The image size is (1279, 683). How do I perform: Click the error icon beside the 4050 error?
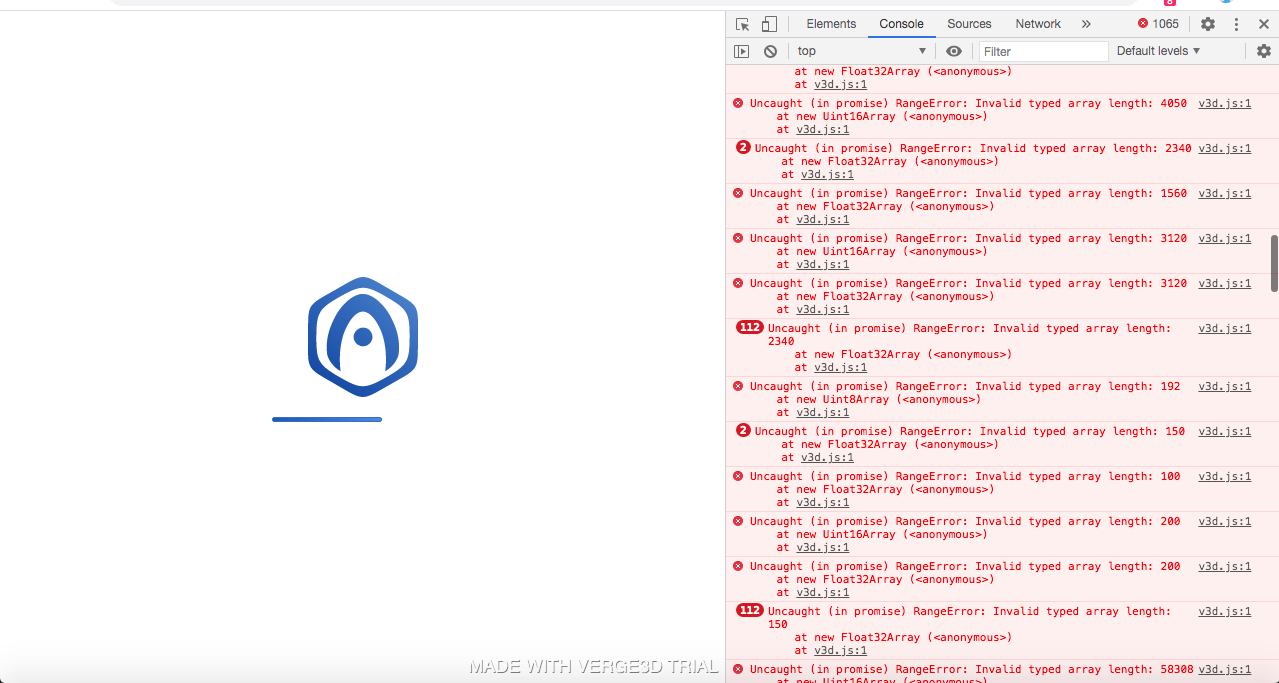(738, 103)
